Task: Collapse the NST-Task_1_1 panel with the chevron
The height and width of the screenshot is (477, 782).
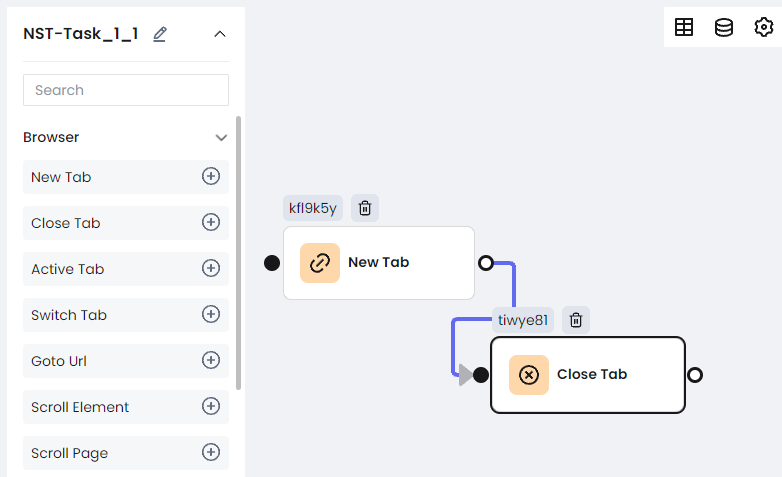Action: [220, 34]
